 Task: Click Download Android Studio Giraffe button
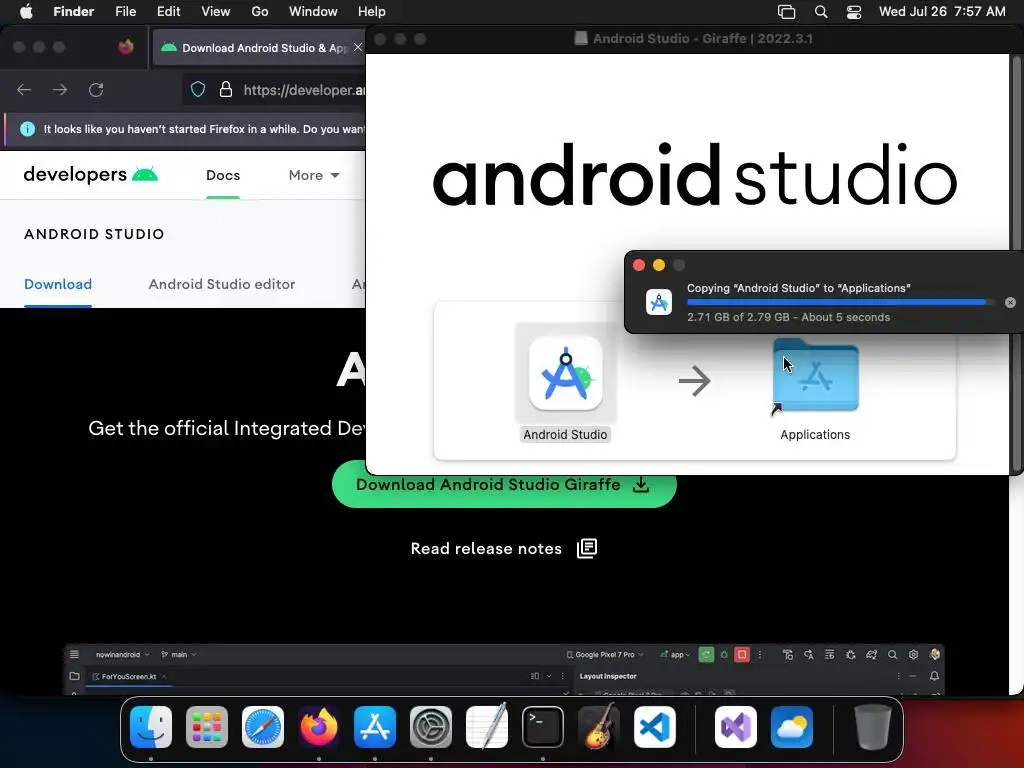pyautogui.click(x=504, y=485)
